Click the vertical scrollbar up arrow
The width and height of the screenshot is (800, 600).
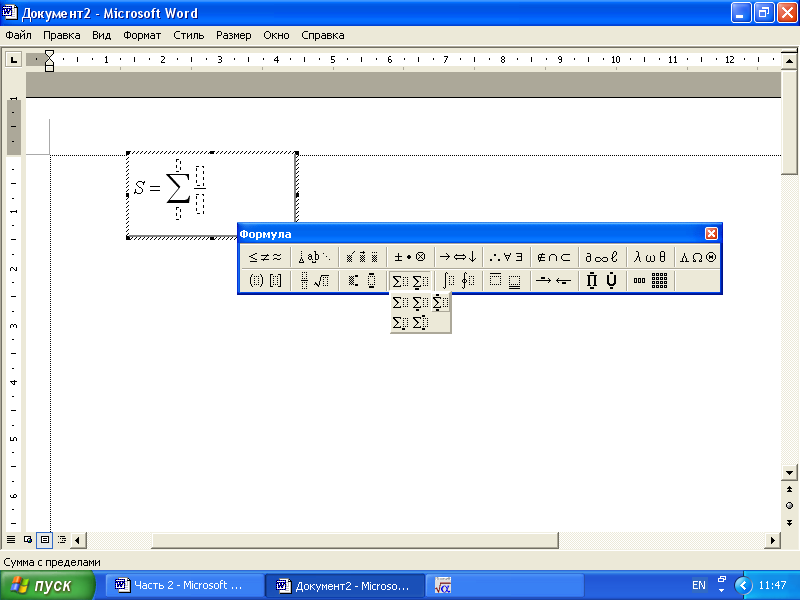click(789, 61)
